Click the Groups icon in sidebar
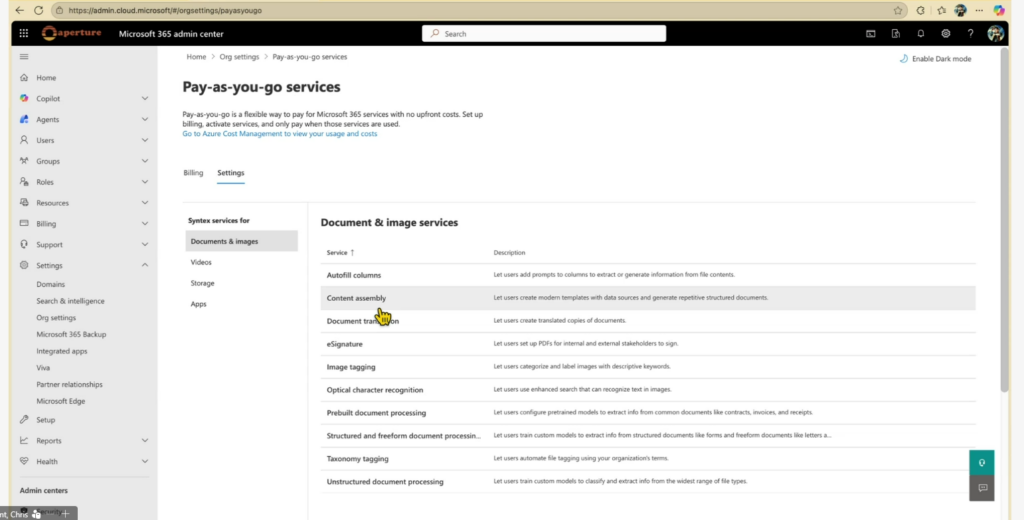Viewport: 1024px width, 520px height. 24,161
